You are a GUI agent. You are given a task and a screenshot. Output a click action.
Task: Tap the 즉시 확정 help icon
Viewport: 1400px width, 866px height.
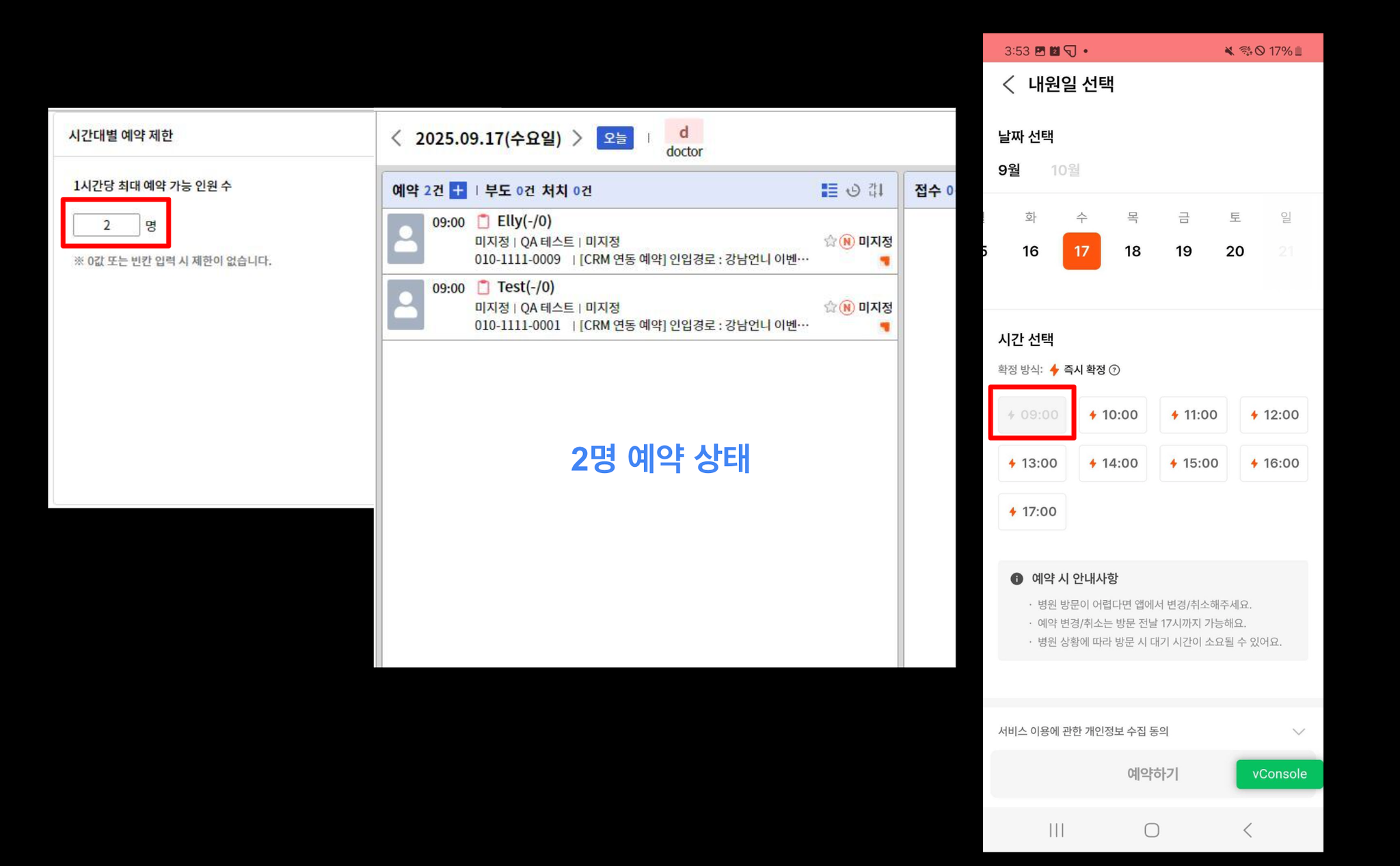[x=1114, y=370]
